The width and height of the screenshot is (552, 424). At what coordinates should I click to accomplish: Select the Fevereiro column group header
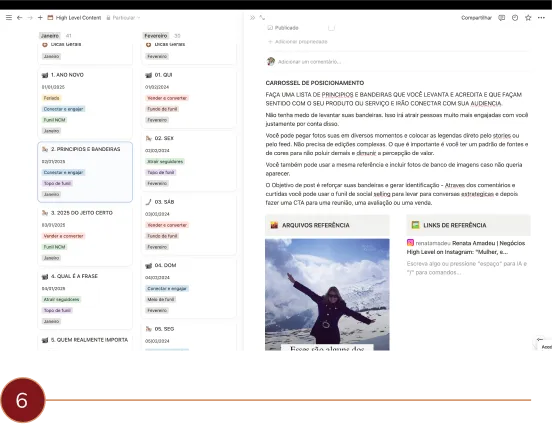click(x=156, y=36)
